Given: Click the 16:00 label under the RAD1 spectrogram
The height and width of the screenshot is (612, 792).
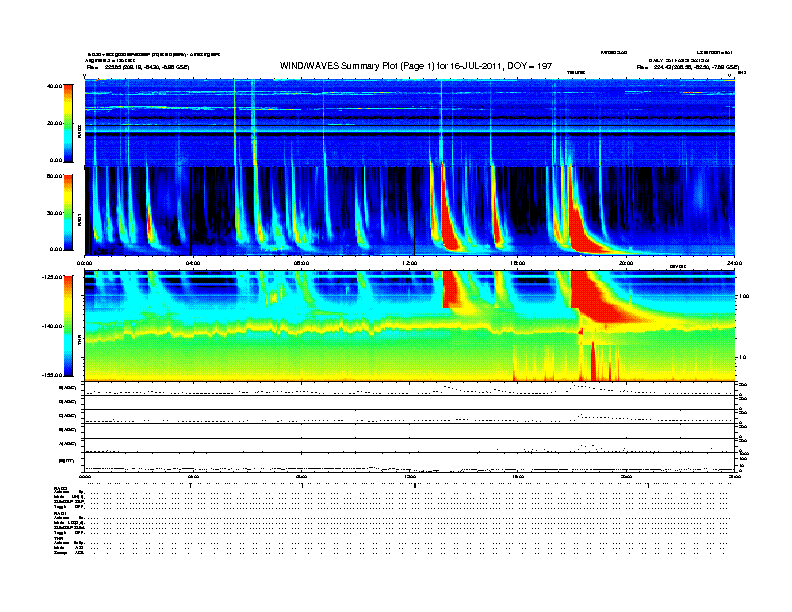Looking at the screenshot, I should tap(518, 263).
